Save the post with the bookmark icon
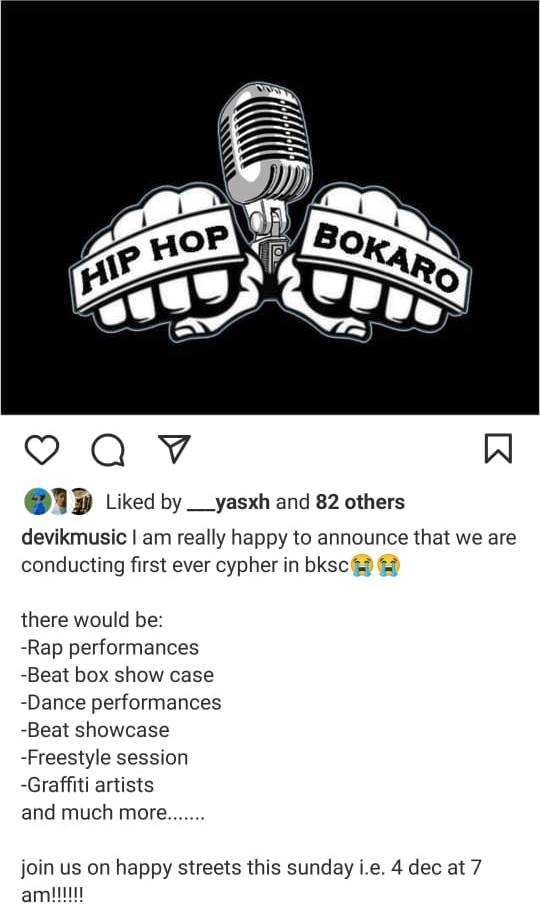The image size is (540, 915). tap(499, 449)
